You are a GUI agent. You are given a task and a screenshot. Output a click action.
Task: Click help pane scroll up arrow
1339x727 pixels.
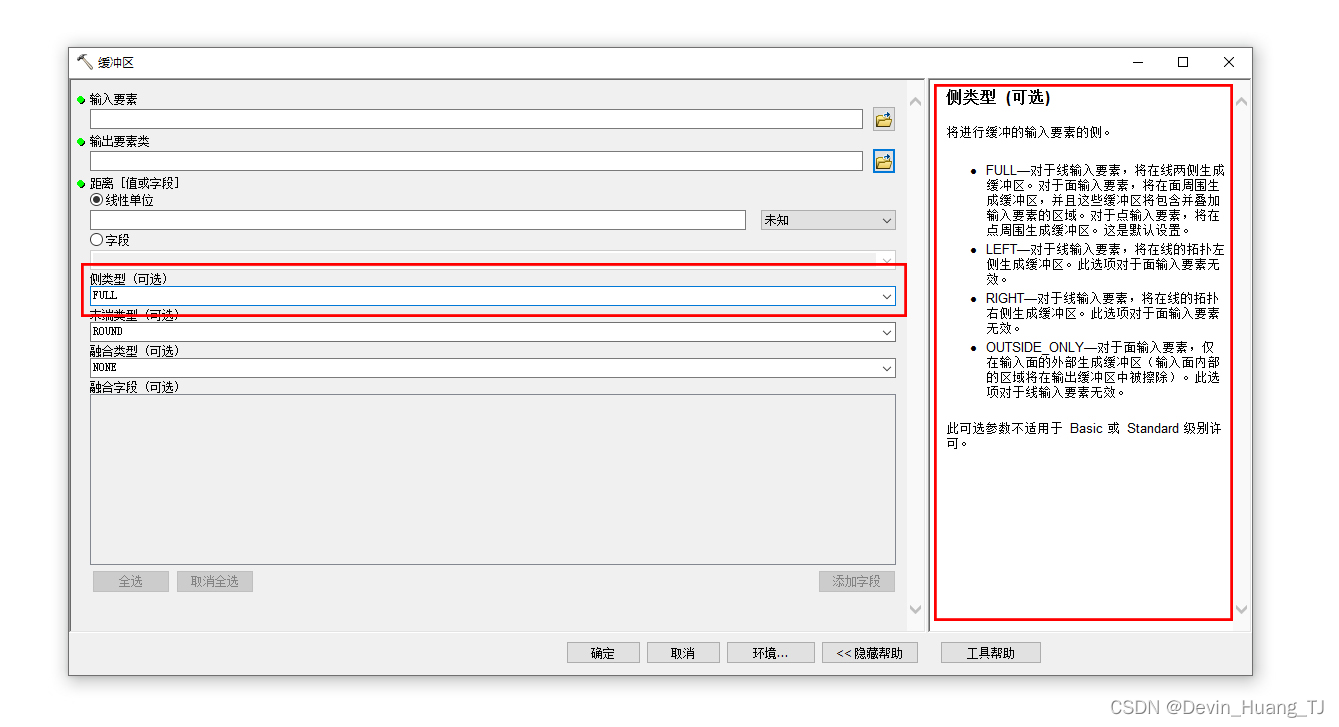(x=1242, y=101)
